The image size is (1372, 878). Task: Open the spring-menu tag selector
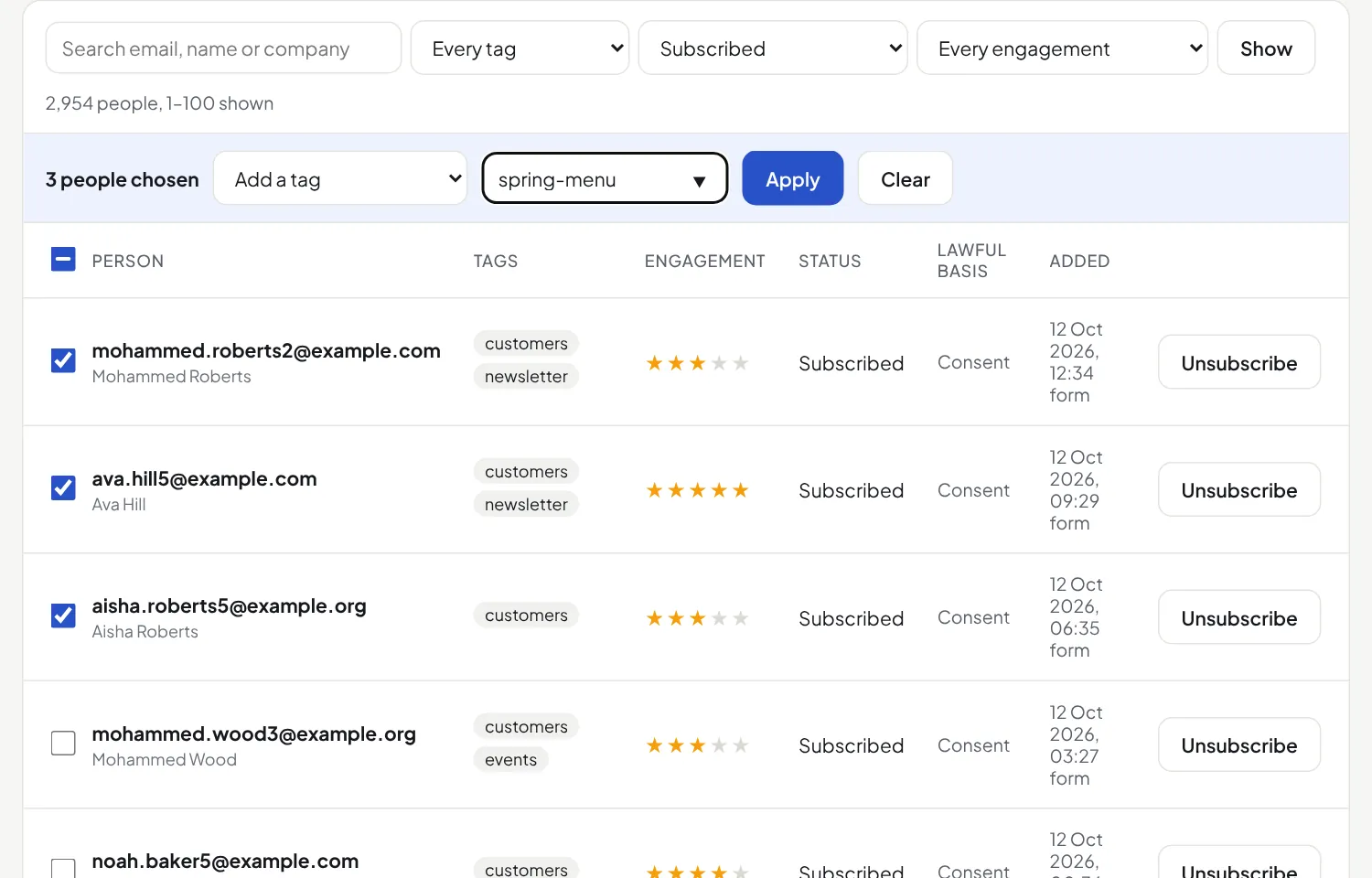pyautogui.click(x=605, y=179)
